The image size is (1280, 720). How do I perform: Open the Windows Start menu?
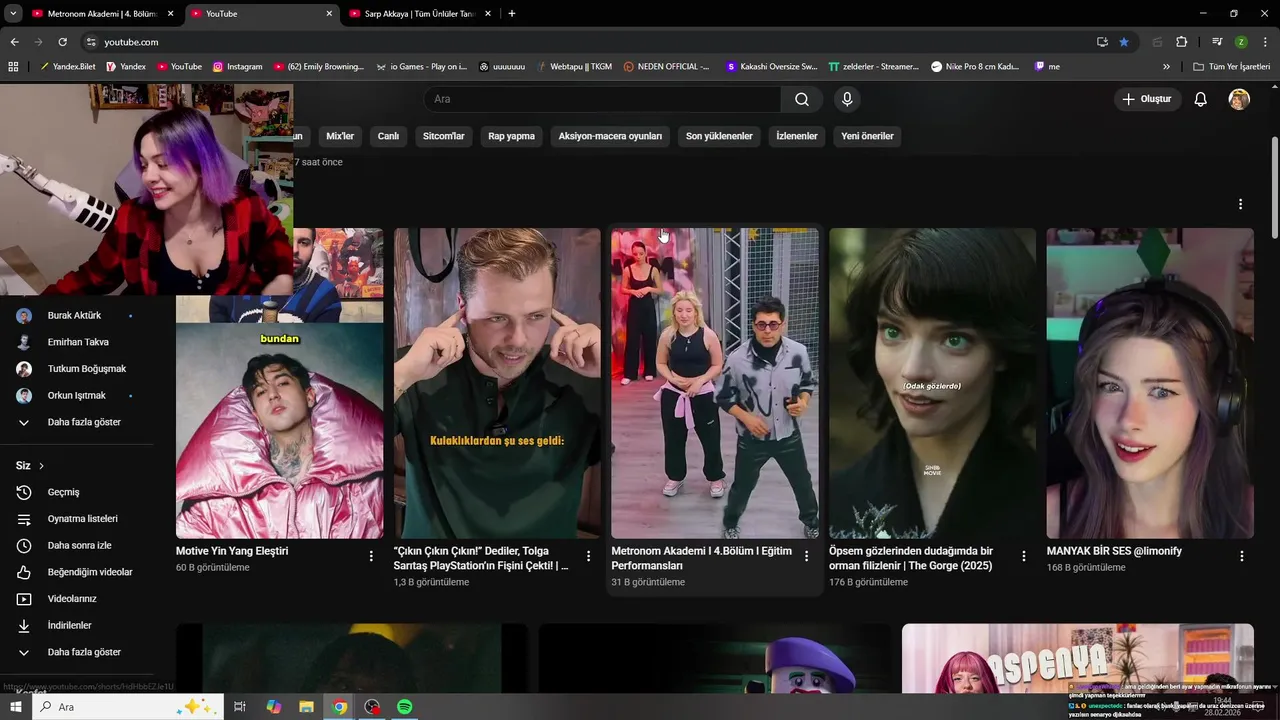(16, 707)
